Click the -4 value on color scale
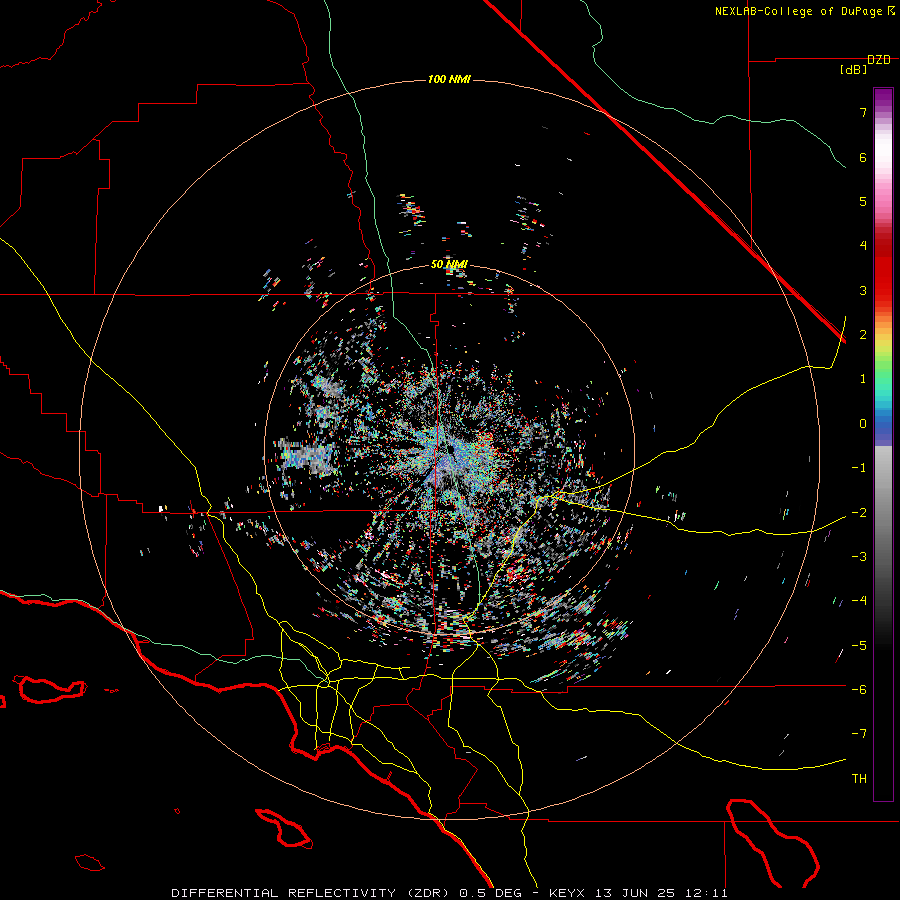Screen dimensions: 900x900 tap(859, 601)
